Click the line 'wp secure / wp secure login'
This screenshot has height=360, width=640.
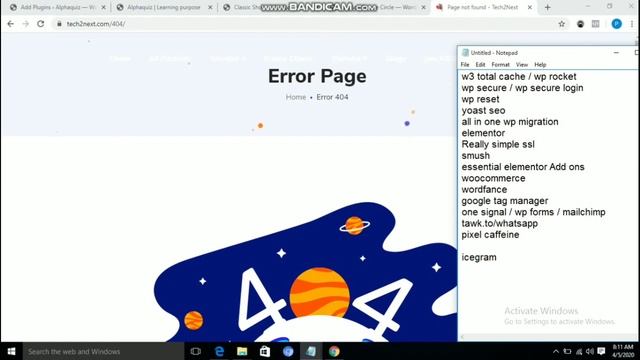click(522, 88)
